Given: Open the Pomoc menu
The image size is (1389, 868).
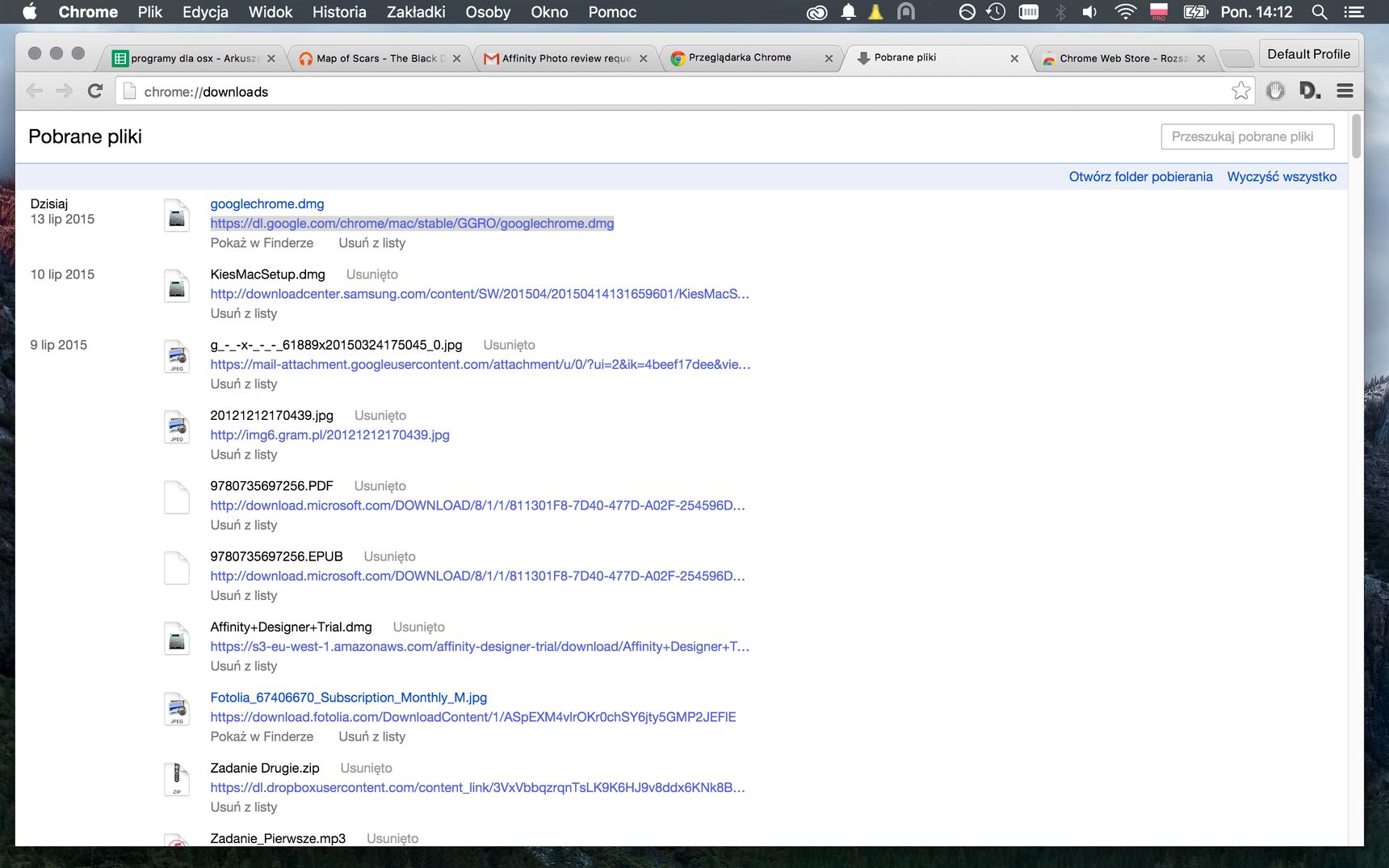Looking at the screenshot, I should [x=612, y=12].
